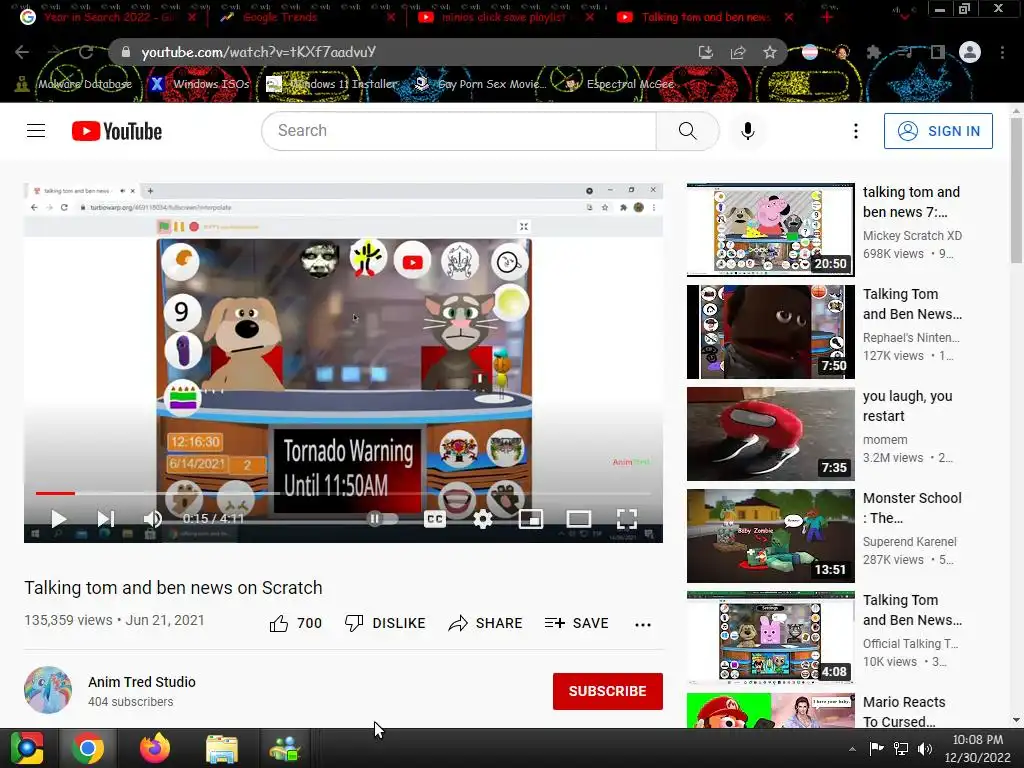This screenshot has height=768, width=1024.
Task: Start voice search with the microphone
Action: [x=748, y=131]
